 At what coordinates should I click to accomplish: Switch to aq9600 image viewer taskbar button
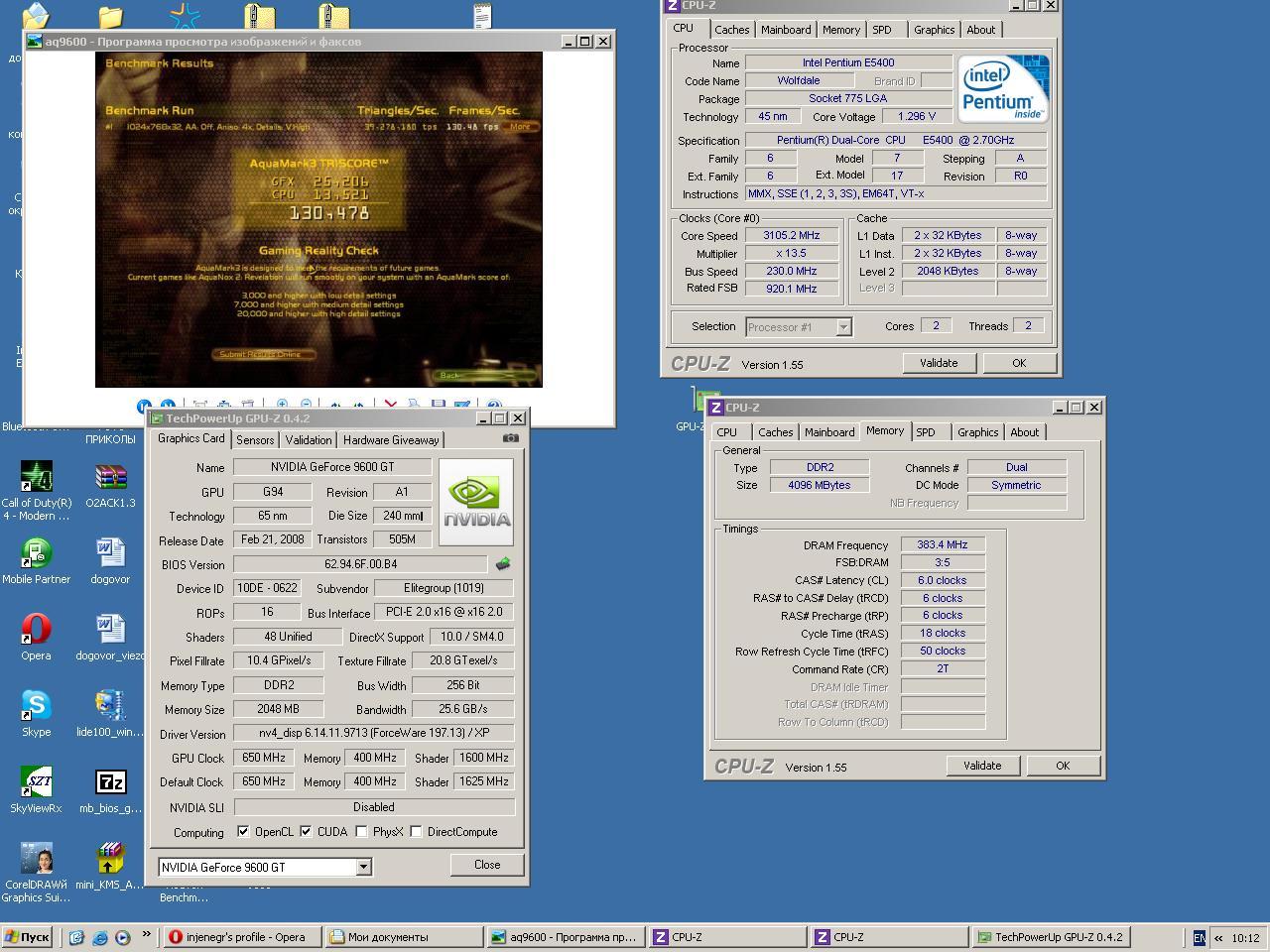coord(566,937)
